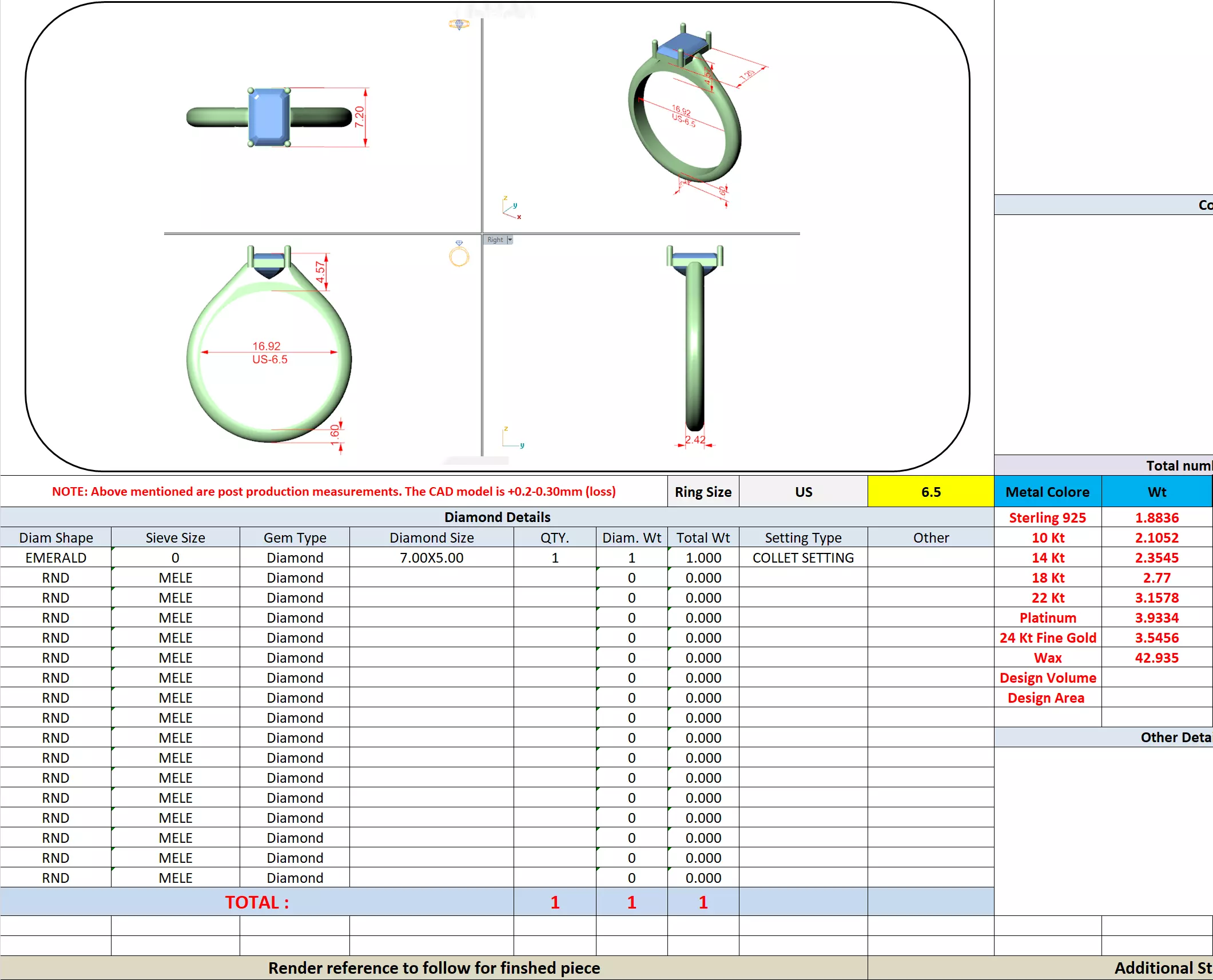Click the Diamond Details section header
Viewport: 1213px width, 980px height.
(496, 517)
